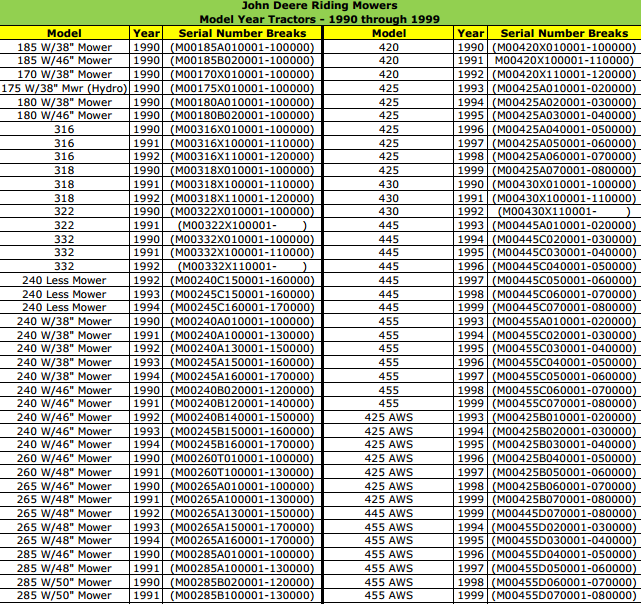Select the "175 W/38" Mwr (Hydro)" model cell
The width and height of the screenshot is (641, 604).
click(x=65, y=88)
